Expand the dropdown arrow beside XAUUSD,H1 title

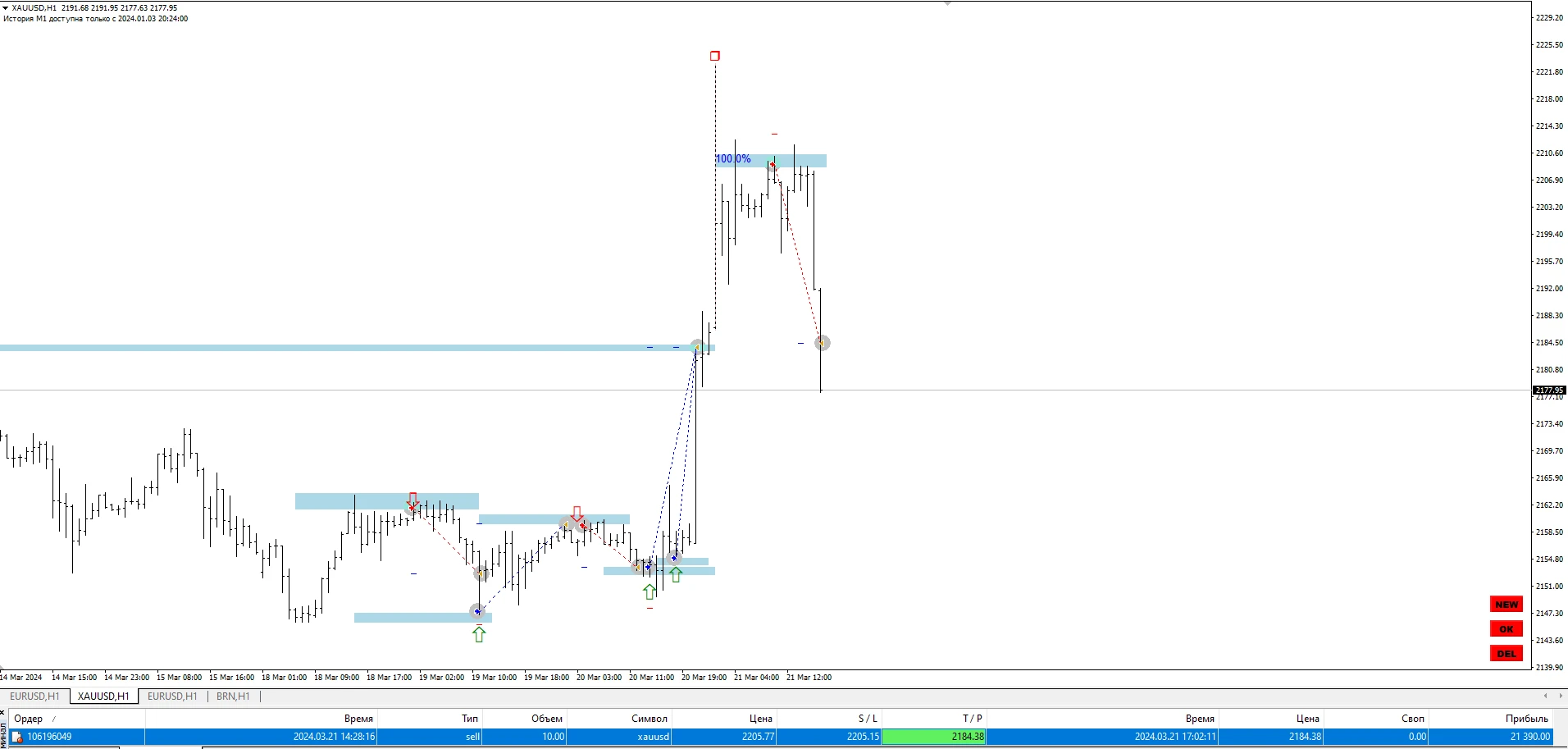click(6, 8)
